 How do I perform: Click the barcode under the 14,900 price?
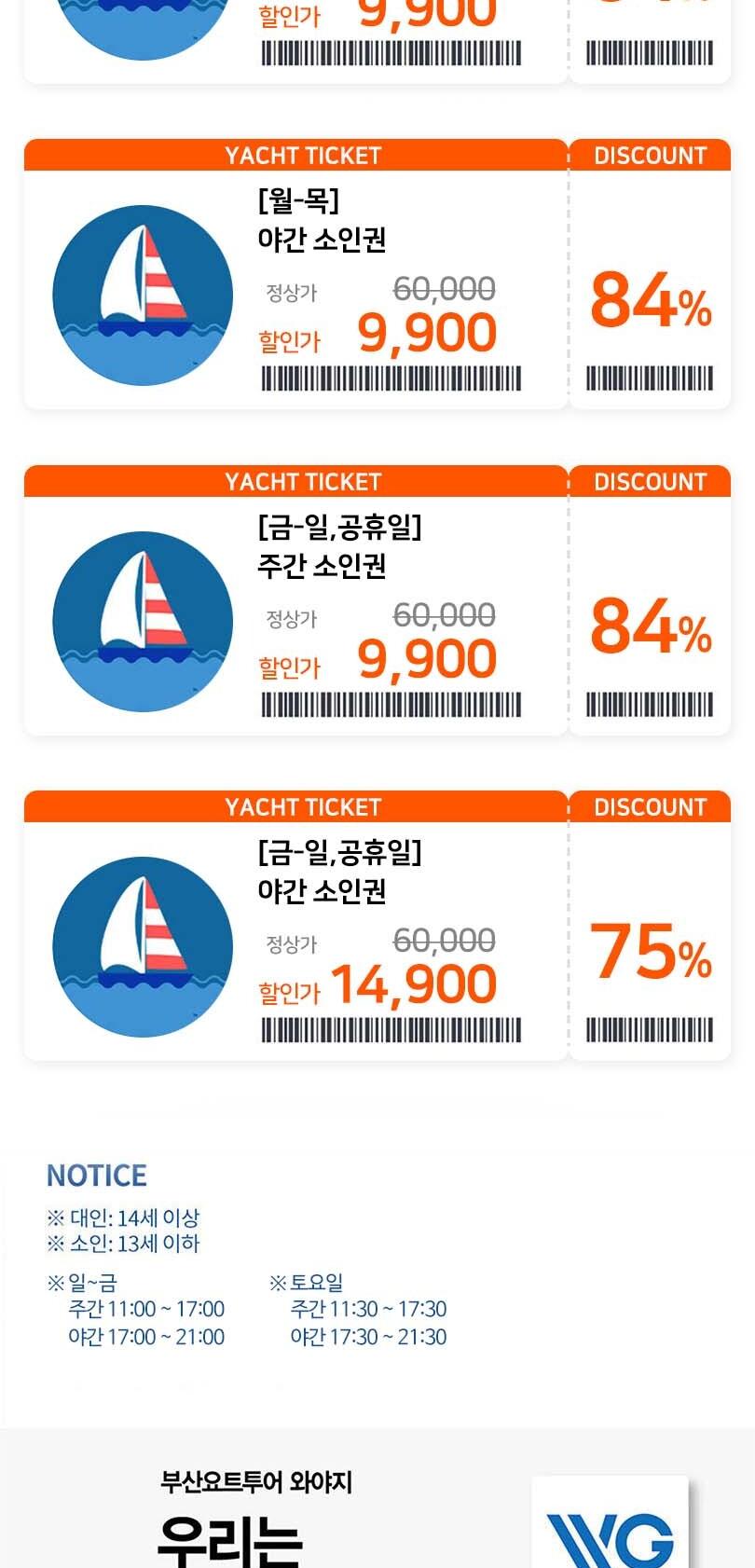pyautogui.click(x=391, y=1030)
